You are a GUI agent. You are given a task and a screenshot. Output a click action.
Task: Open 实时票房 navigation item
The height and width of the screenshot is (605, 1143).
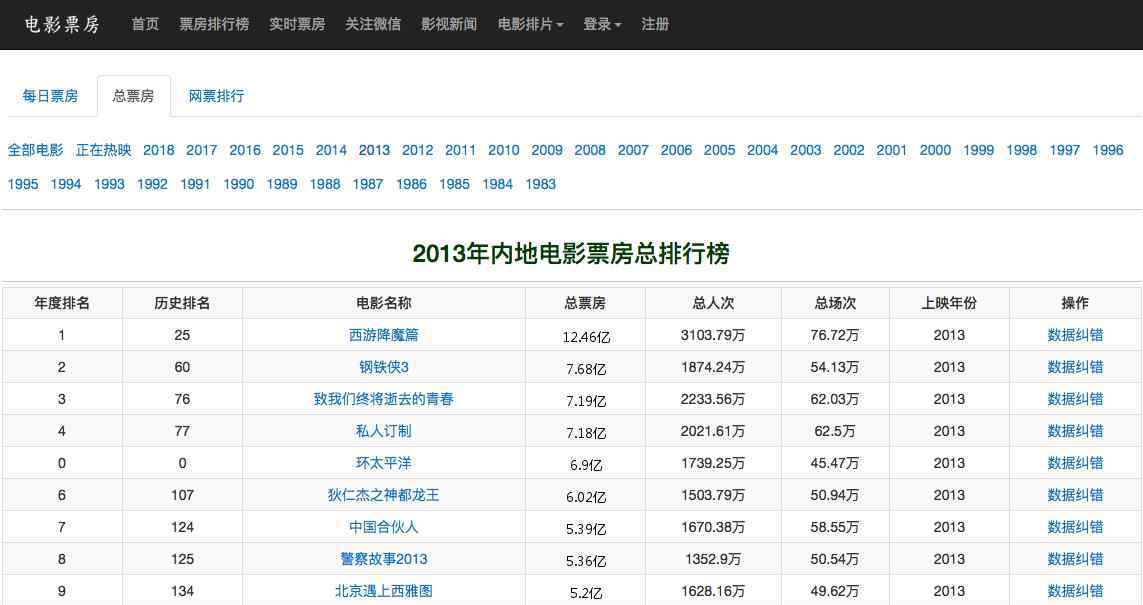(x=297, y=24)
